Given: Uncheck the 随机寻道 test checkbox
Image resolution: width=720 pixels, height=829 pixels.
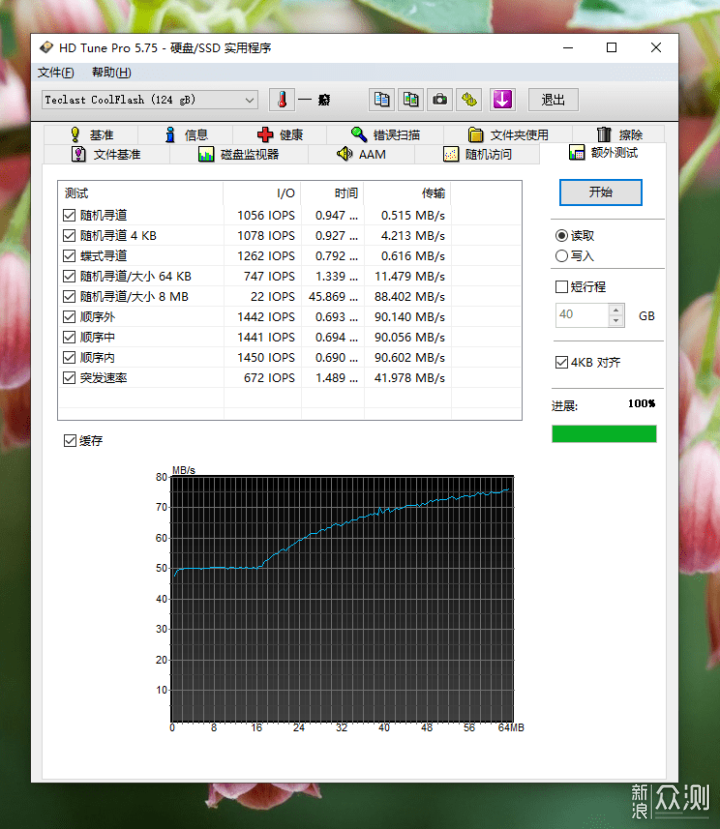Looking at the screenshot, I should (69, 215).
